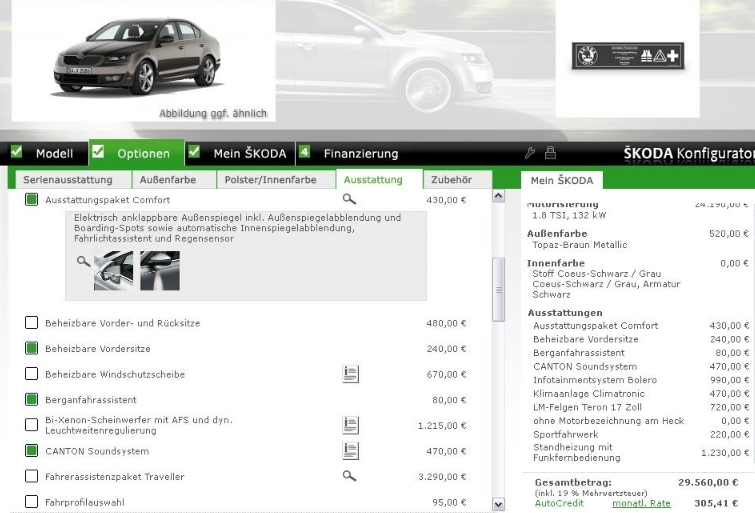The width and height of the screenshot is (755, 513).
Task: Select Mein ŠKODA summary panel tab
Action: point(561,181)
